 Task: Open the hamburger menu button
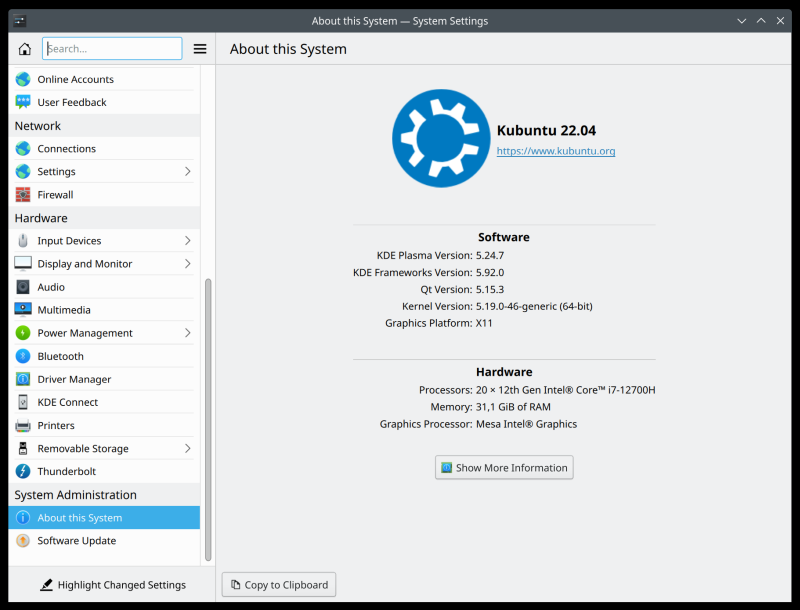(200, 49)
